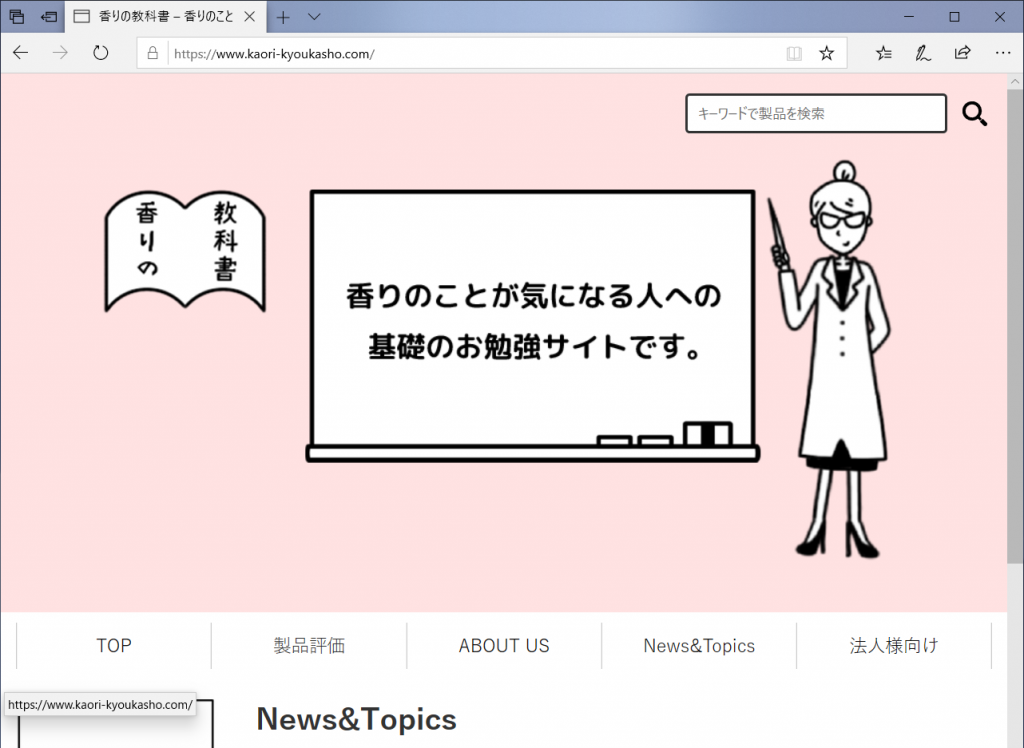Click the scrollbar up arrow
This screenshot has height=748, width=1024.
pos(1015,82)
